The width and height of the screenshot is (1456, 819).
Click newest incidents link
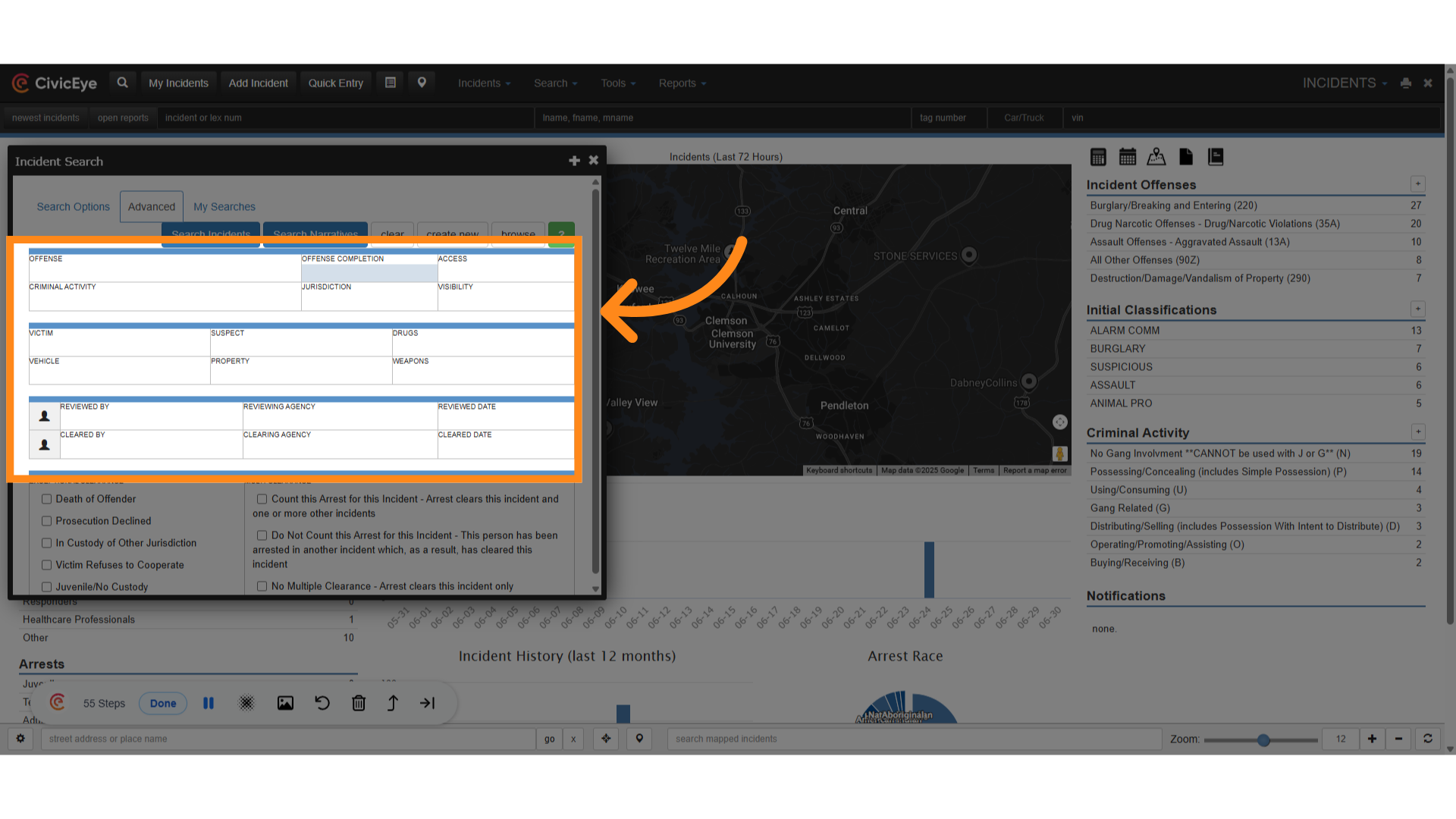pyautogui.click(x=45, y=118)
